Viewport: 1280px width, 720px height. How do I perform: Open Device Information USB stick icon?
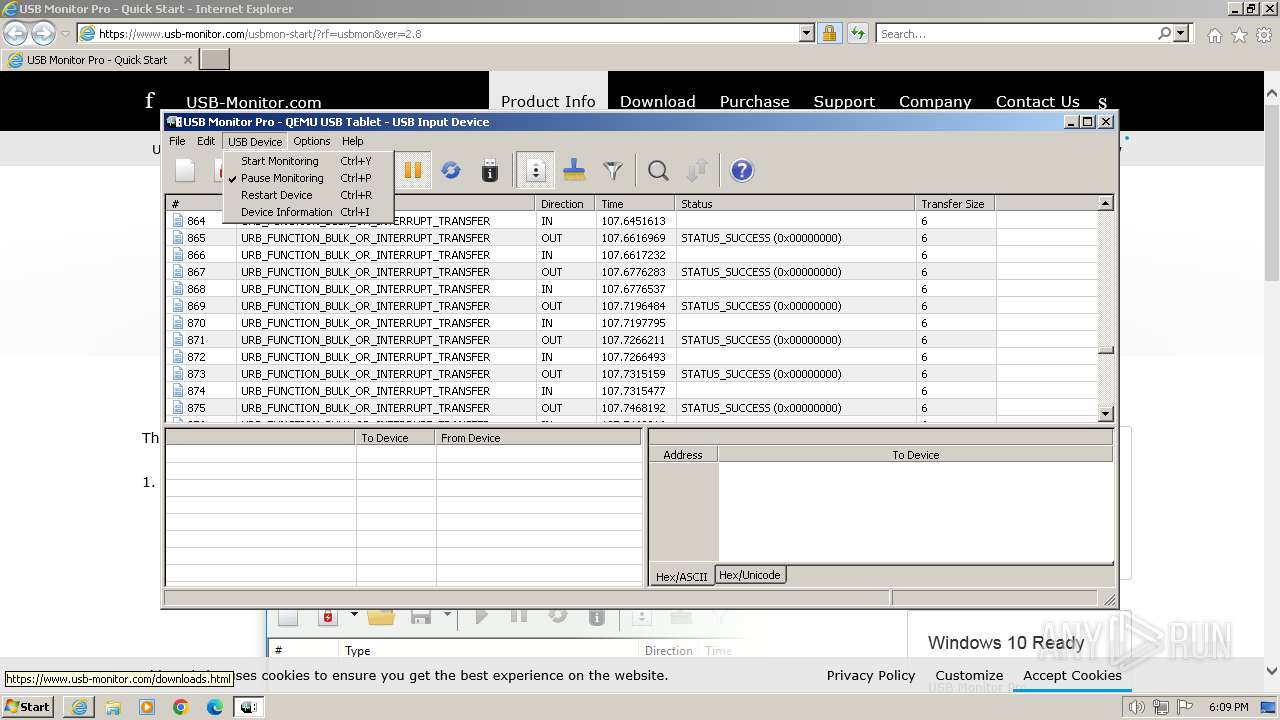[490, 171]
